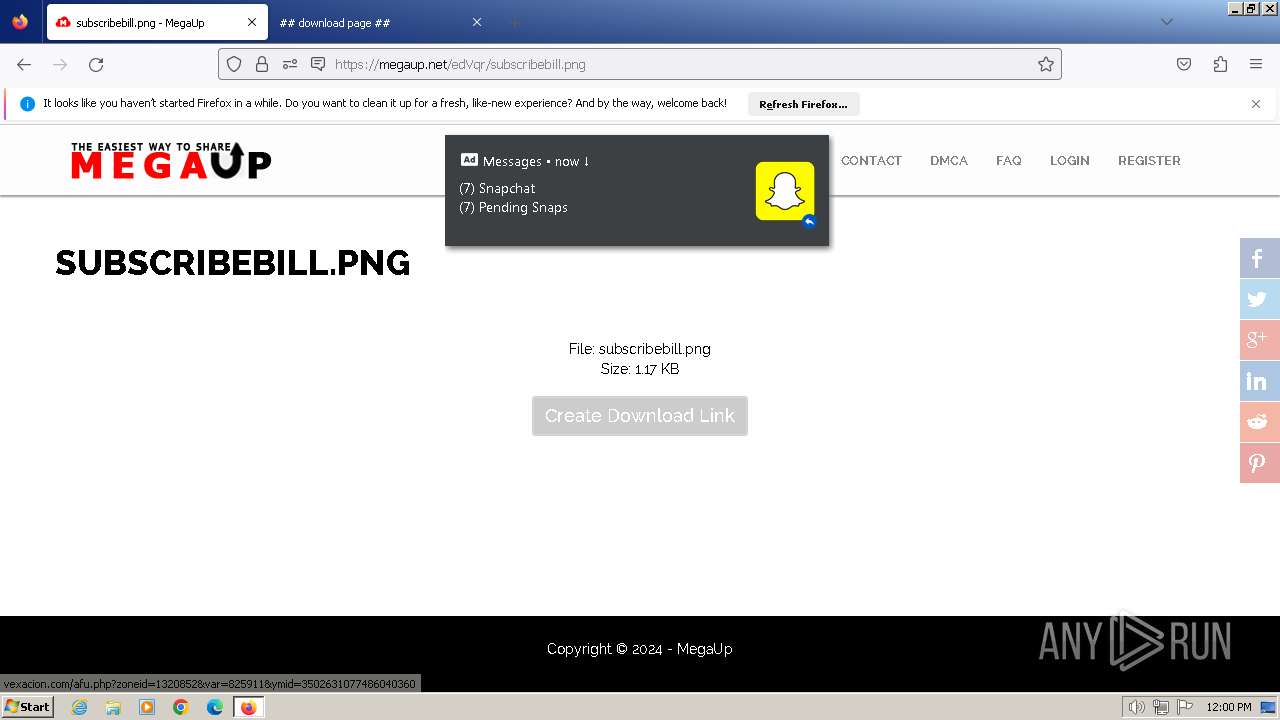
Task: Launch Microsoft Edge from taskbar
Action: (x=215, y=707)
